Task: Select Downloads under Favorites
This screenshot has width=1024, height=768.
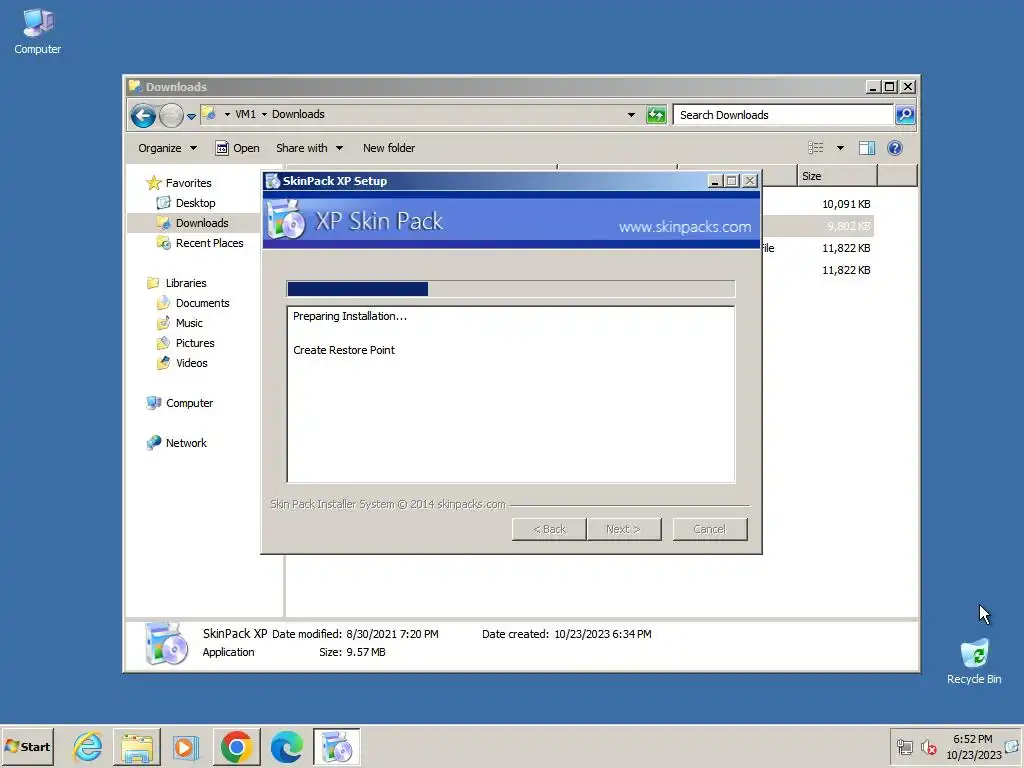Action: (193, 223)
